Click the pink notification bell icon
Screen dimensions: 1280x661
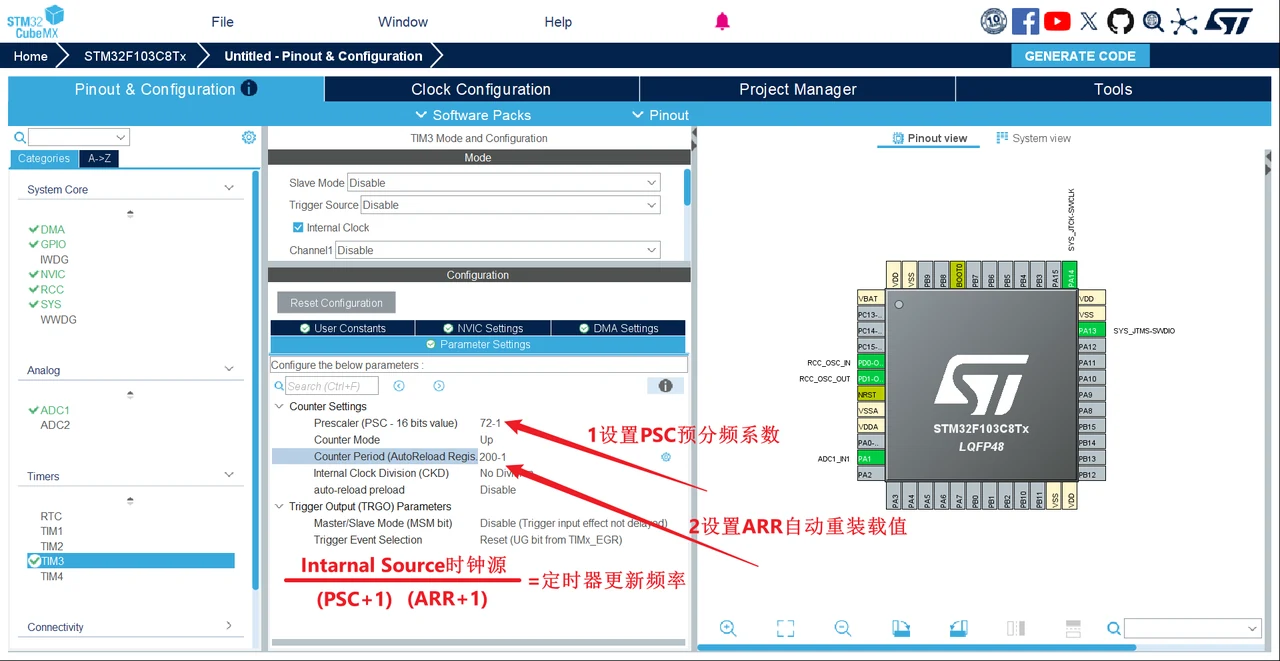722,22
